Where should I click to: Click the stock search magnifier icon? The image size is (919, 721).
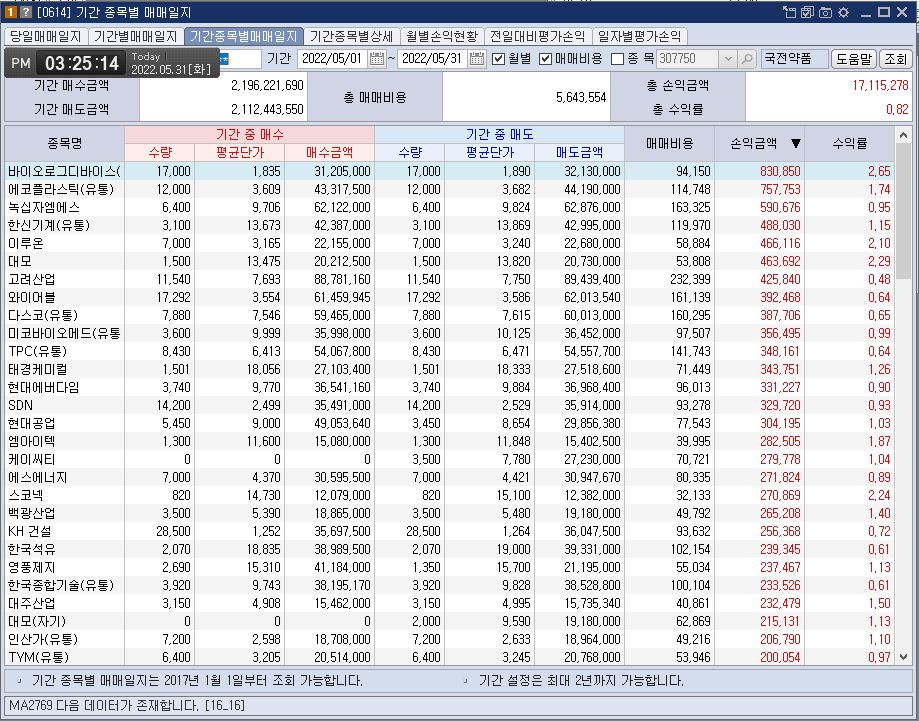(x=747, y=59)
